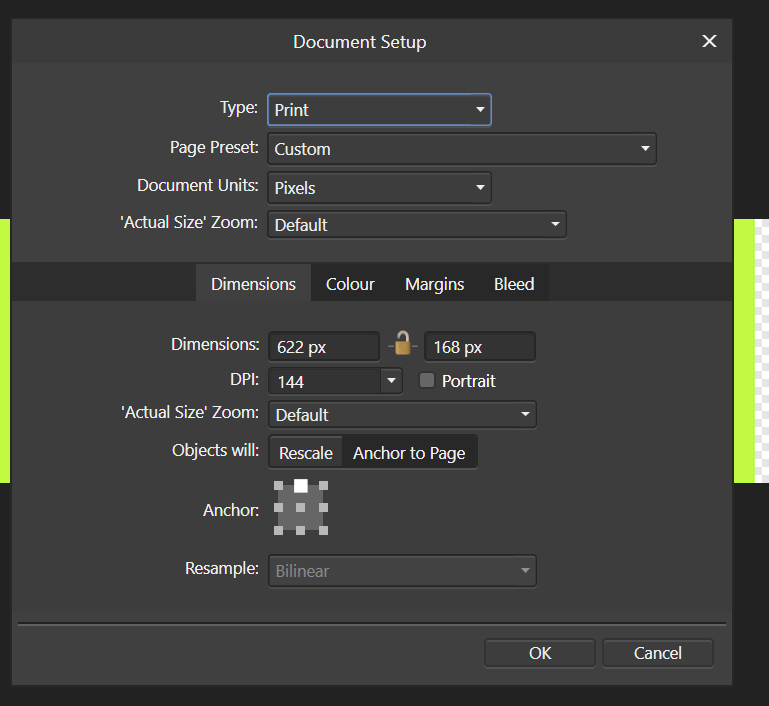Select the top-right anchor point
769x706 pixels.
323,486
